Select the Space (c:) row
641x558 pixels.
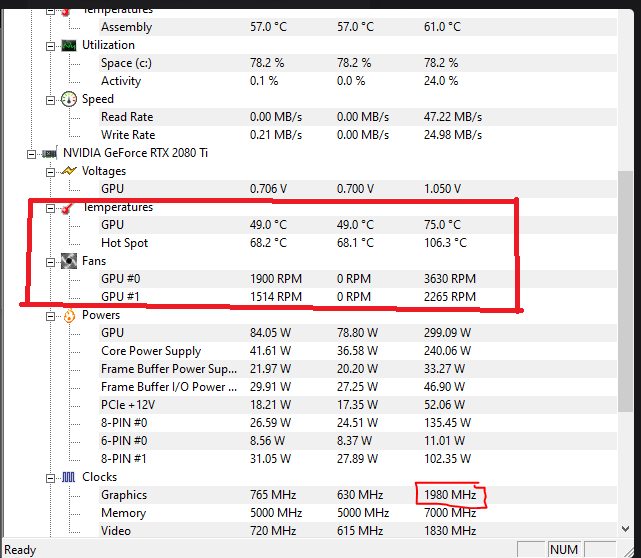[358, 63]
